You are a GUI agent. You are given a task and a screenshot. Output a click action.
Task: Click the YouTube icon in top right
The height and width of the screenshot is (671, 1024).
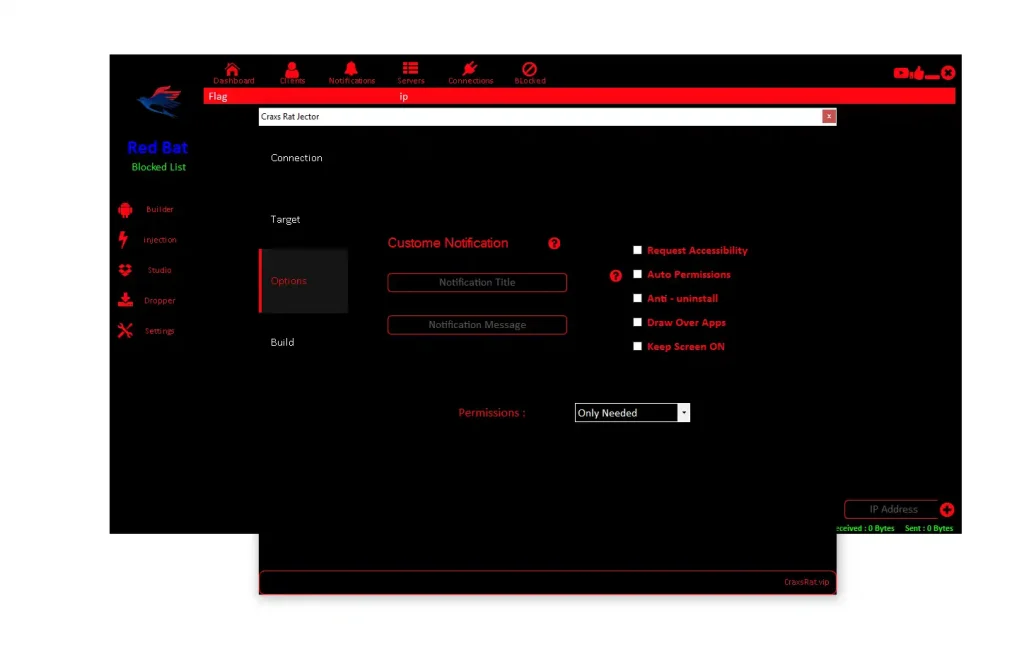tap(901, 73)
